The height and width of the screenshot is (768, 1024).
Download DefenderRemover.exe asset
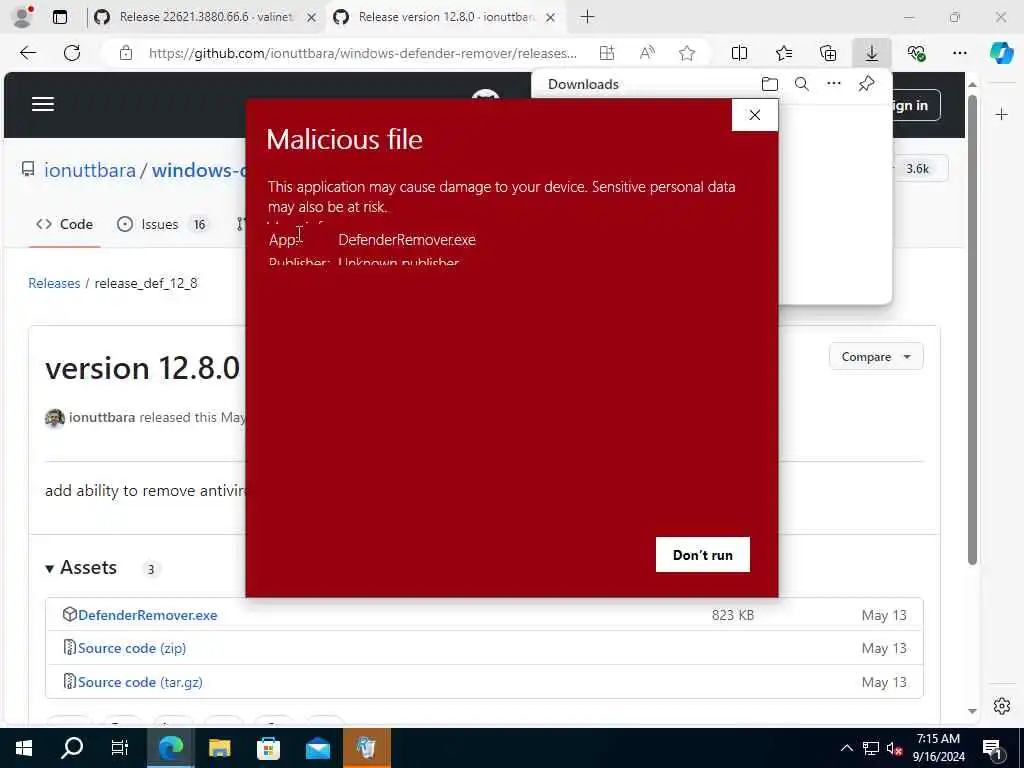coord(148,615)
